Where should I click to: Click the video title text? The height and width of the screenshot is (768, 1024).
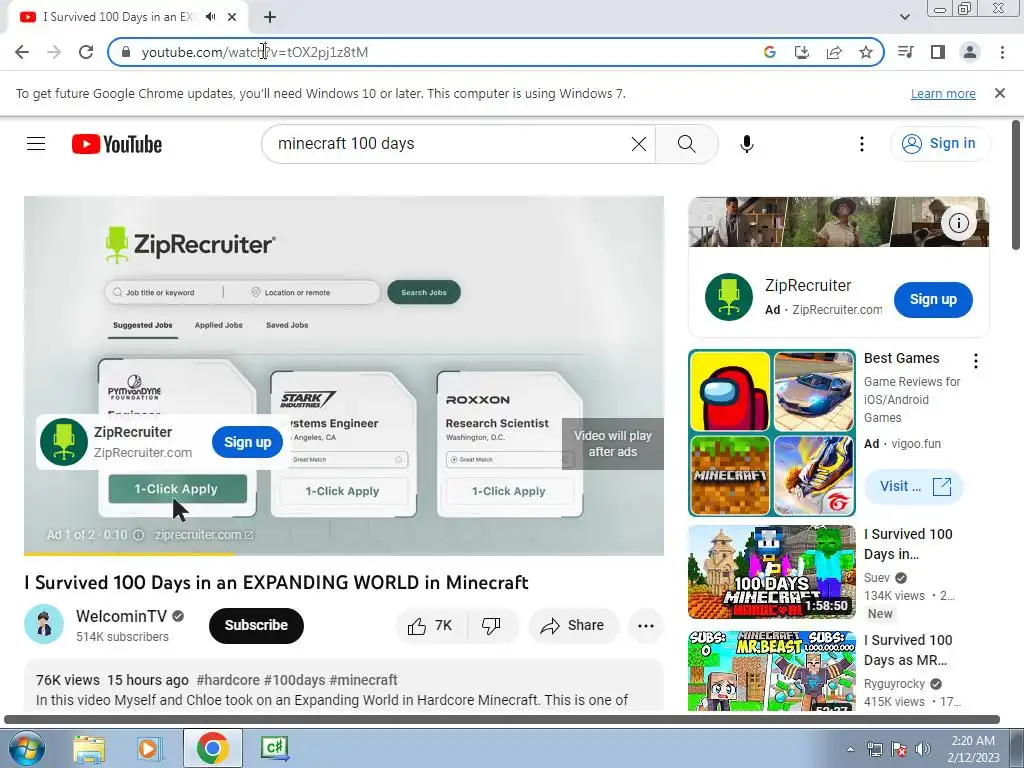(x=276, y=583)
